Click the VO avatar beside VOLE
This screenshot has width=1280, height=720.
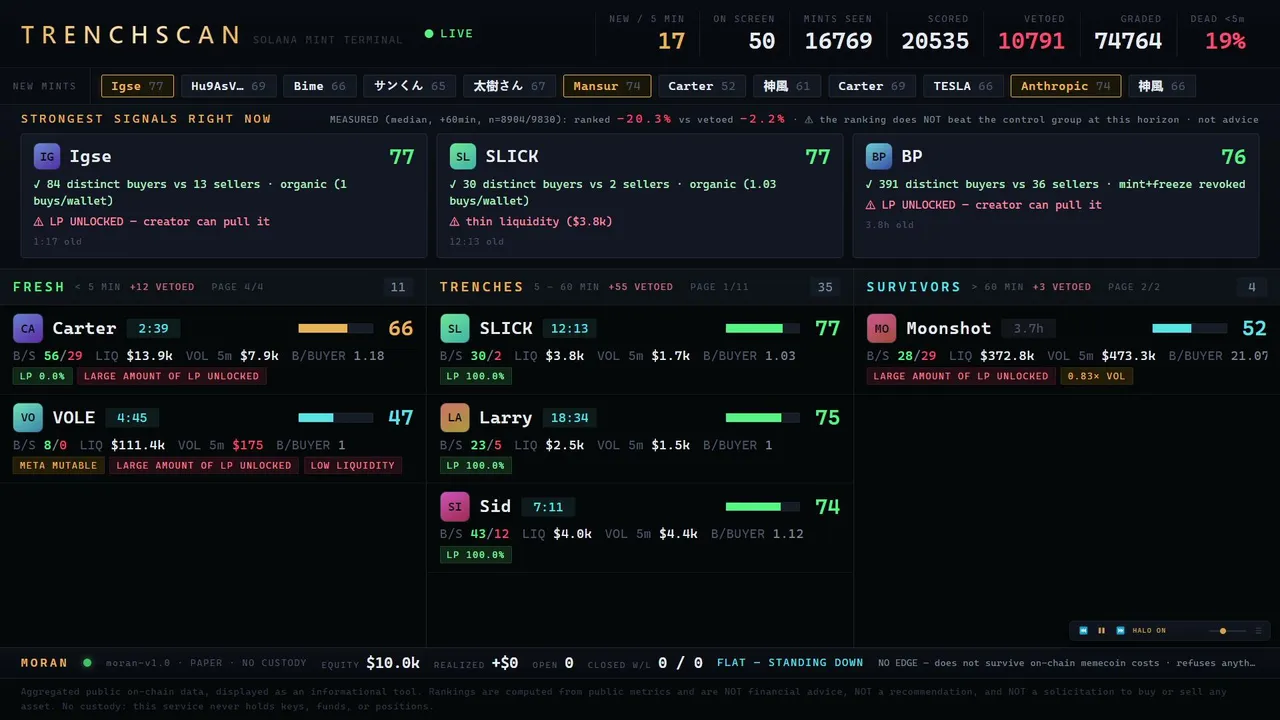pos(28,417)
